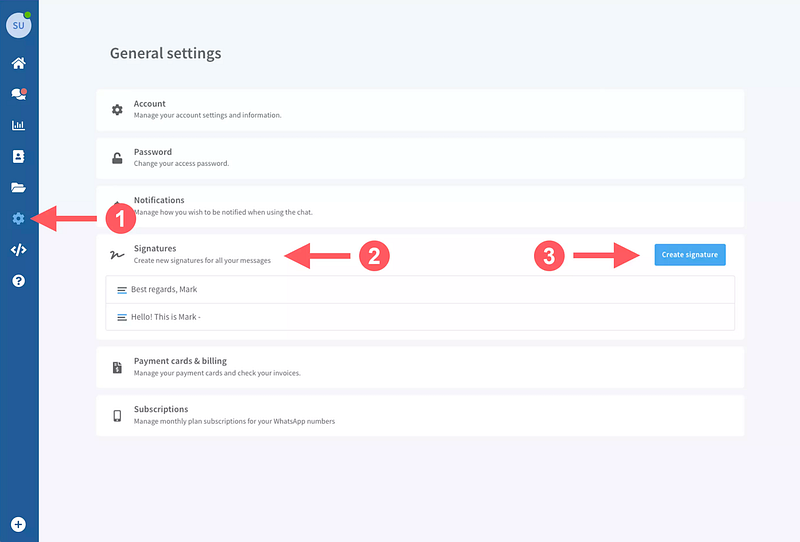Viewport: 800px width, 542px height.
Task: Open the chats icon with notification dot
Action: tap(18, 94)
